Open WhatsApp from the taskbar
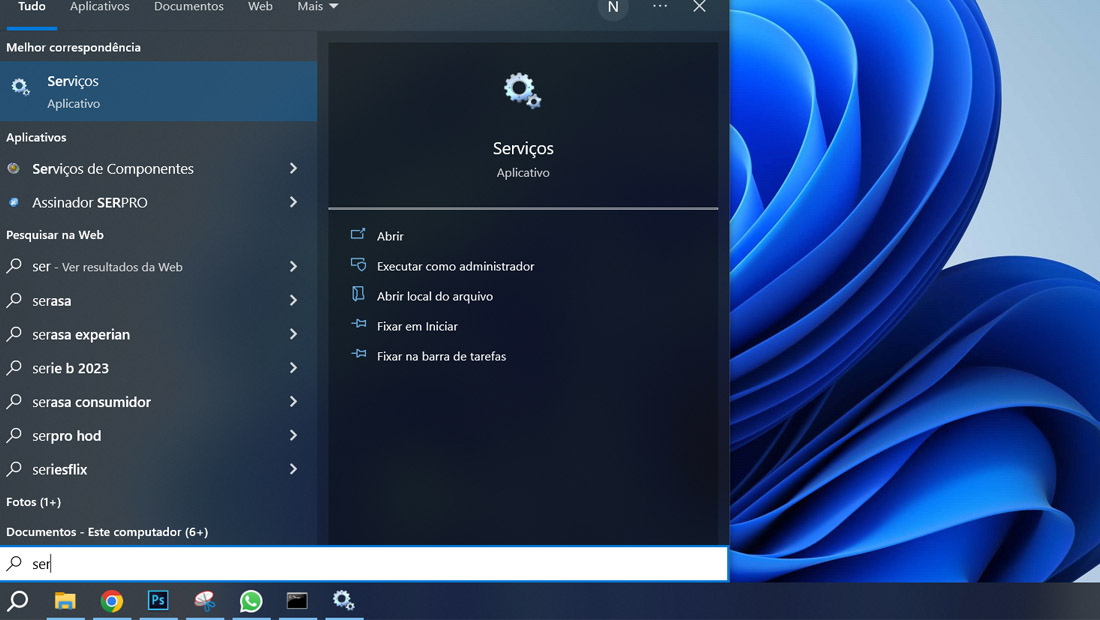The height and width of the screenshot is (620, 1100). (250, 601)
